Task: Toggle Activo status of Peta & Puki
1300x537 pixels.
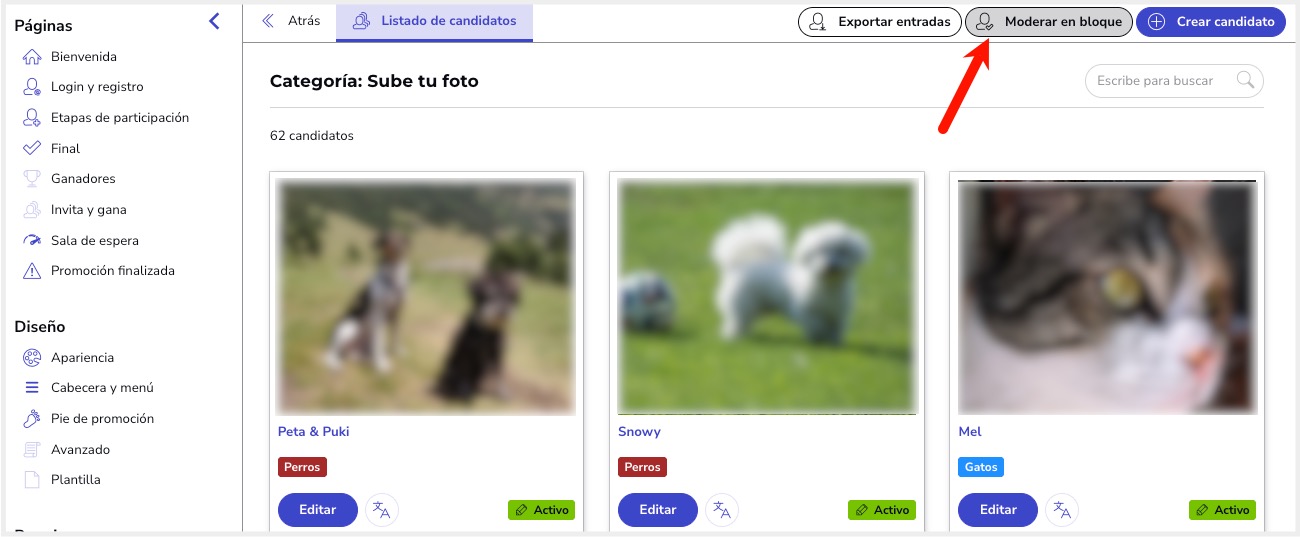Action: (x=541, y=510)
